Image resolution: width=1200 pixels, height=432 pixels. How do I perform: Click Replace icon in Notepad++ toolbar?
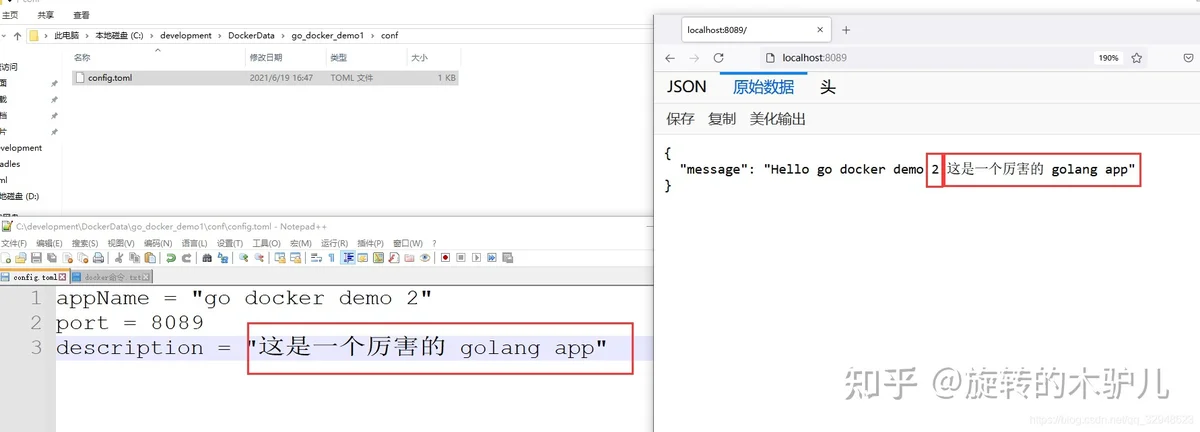(x=223, y=257)
